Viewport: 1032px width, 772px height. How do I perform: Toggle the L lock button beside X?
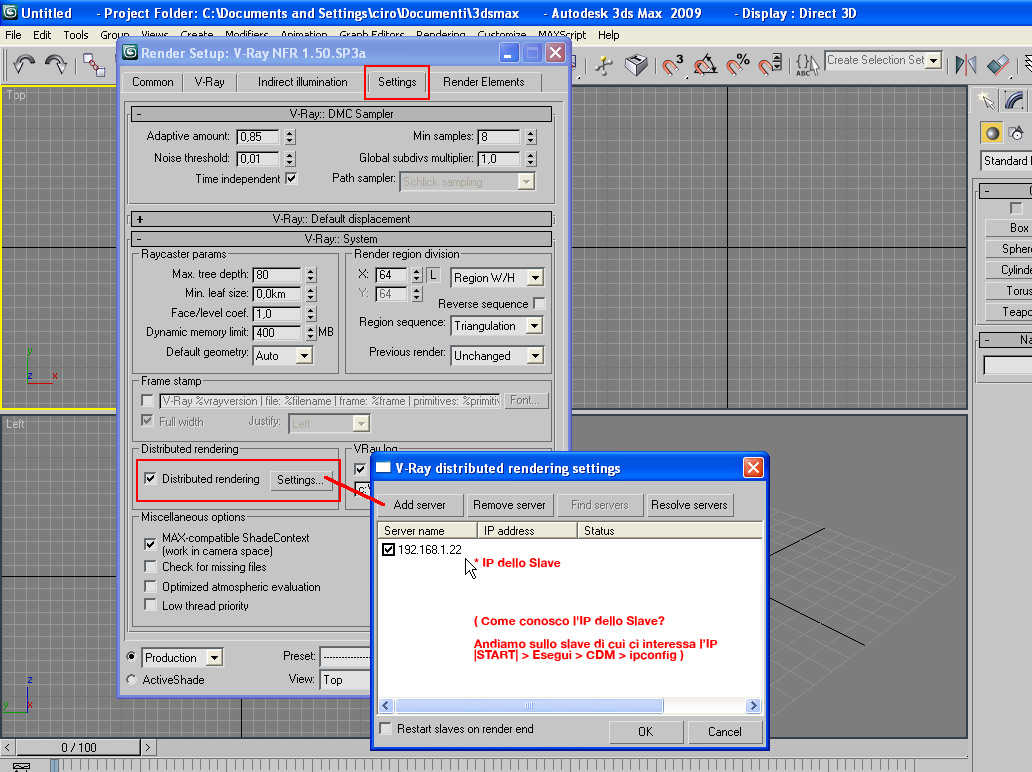433,275
